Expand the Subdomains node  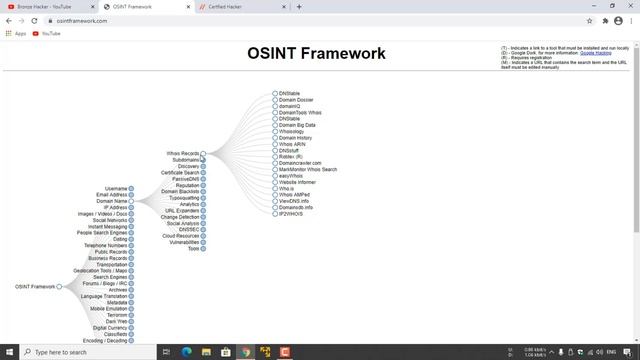click(203, 160)
